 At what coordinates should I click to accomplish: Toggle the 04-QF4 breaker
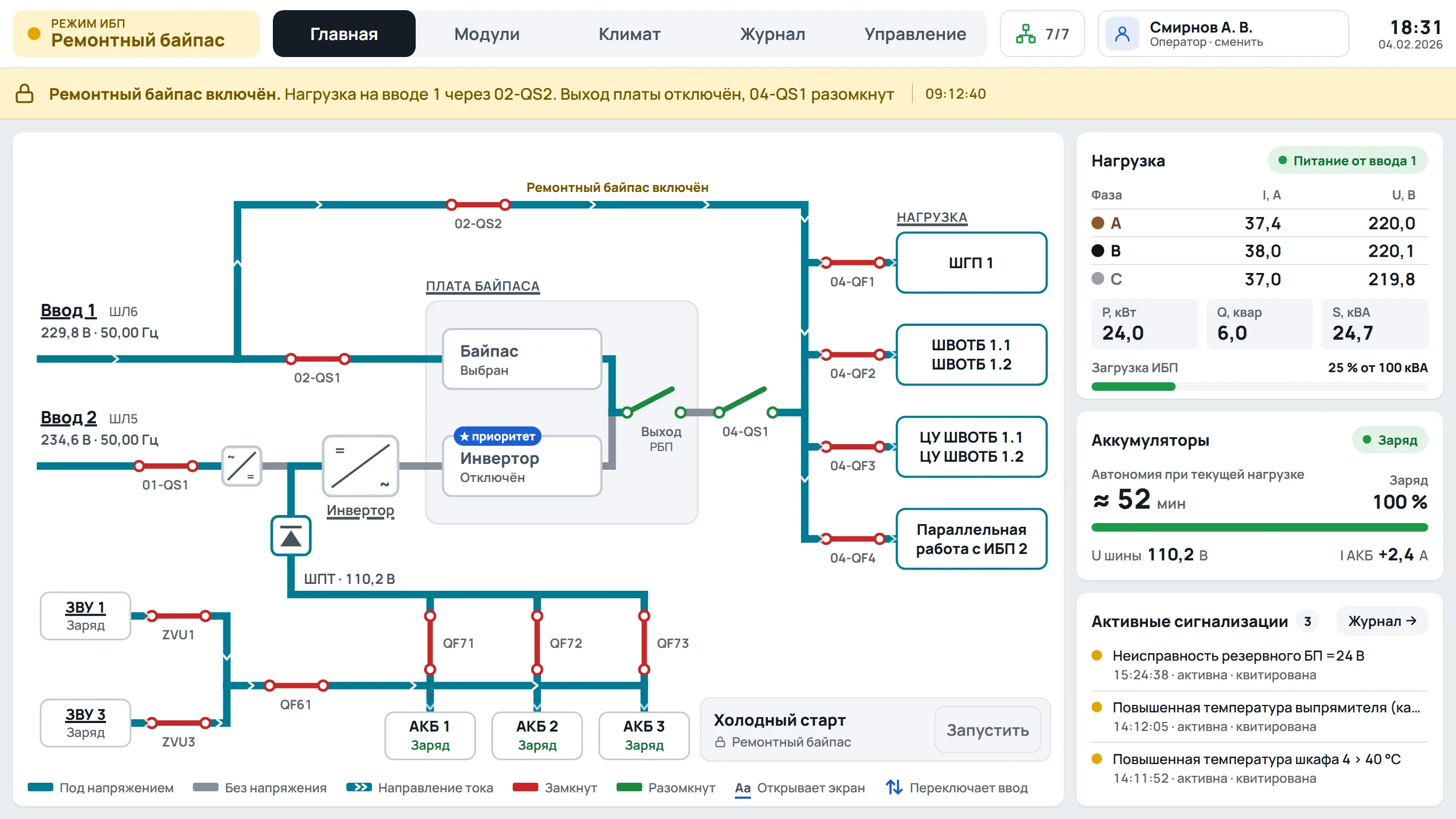coord(853,539)
